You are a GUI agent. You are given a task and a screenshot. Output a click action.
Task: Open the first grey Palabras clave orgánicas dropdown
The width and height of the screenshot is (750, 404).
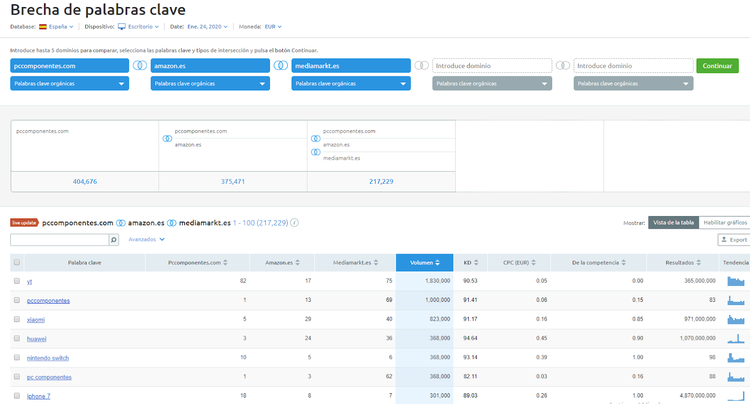(x=492, y=83)
